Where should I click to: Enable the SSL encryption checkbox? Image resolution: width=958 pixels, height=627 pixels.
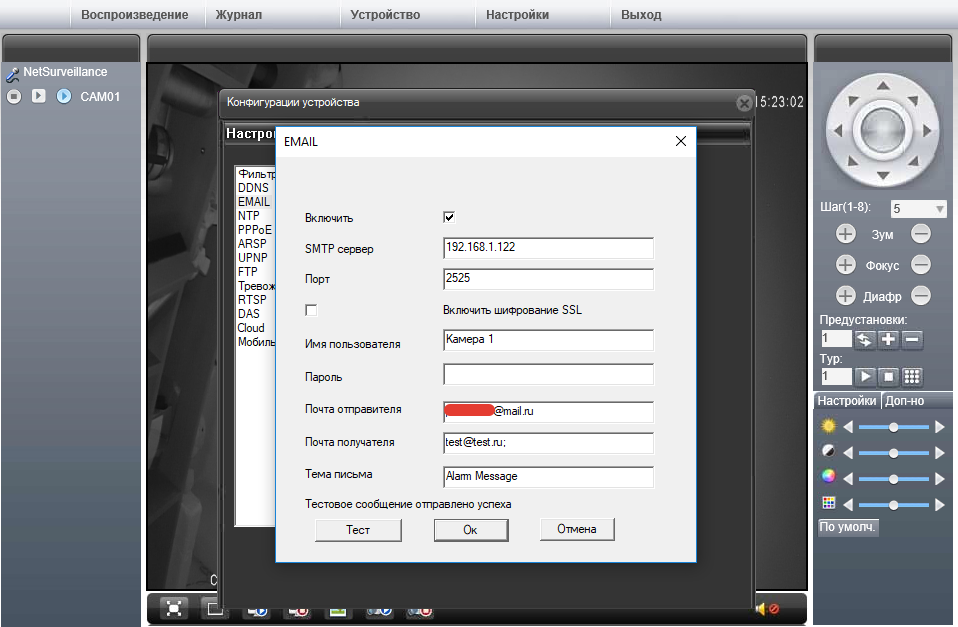311,310
